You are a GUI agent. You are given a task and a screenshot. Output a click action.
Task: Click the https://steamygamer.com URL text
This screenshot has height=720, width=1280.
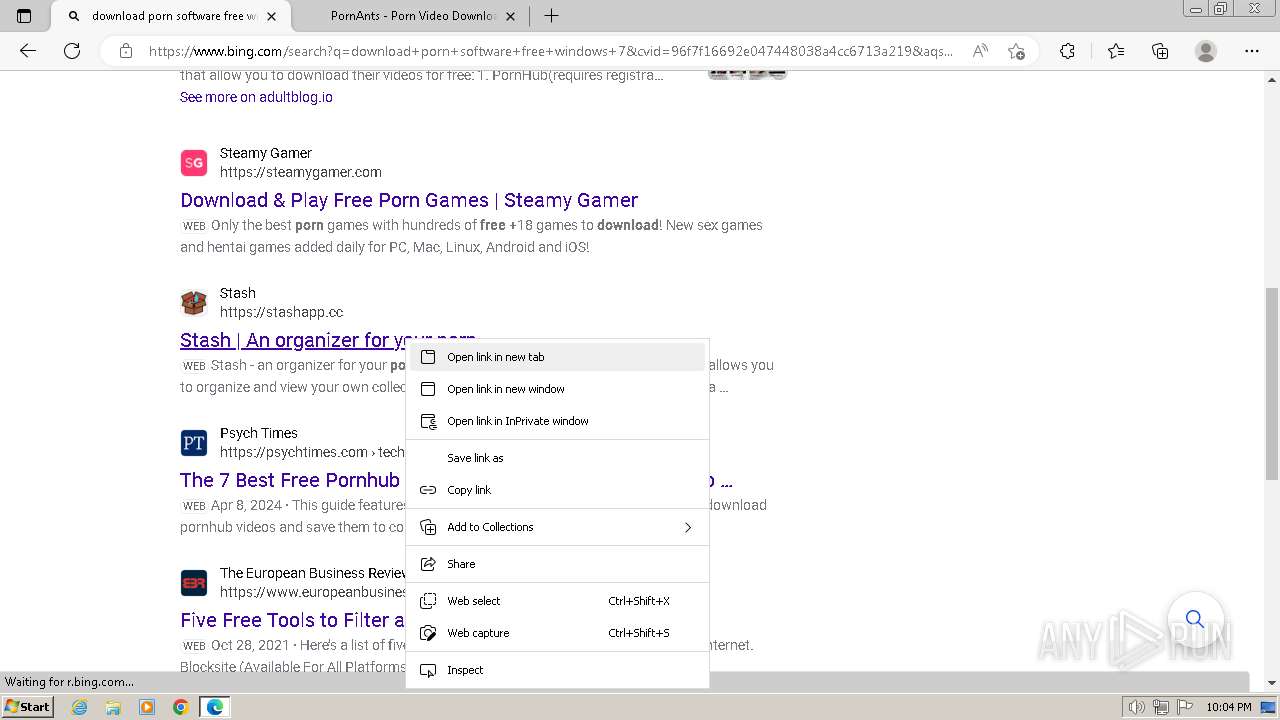tap(301, 172)
